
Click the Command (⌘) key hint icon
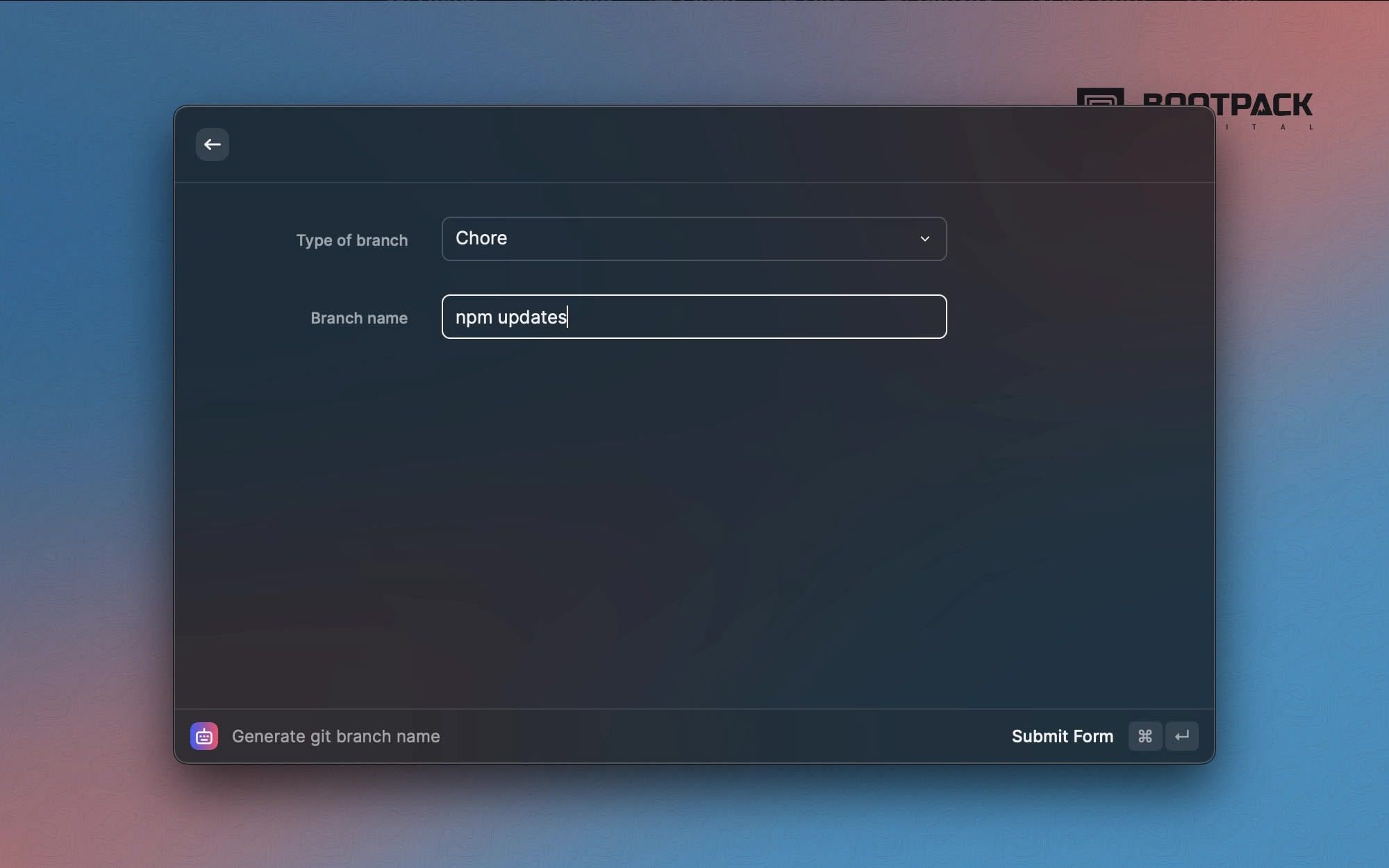pyautogui.click(x=1145, y=736)
